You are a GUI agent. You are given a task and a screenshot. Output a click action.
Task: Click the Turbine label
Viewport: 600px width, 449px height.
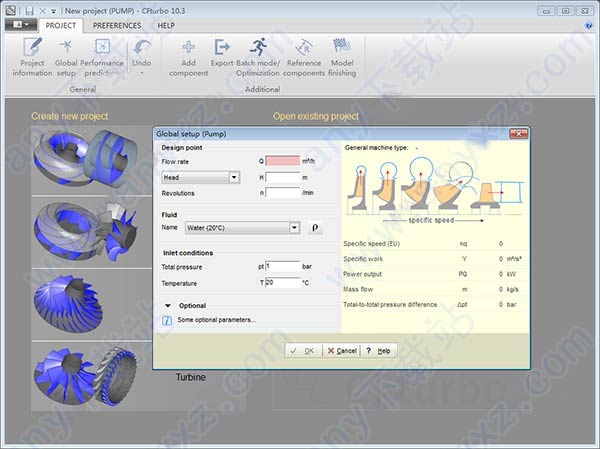[x=191, y=377]
